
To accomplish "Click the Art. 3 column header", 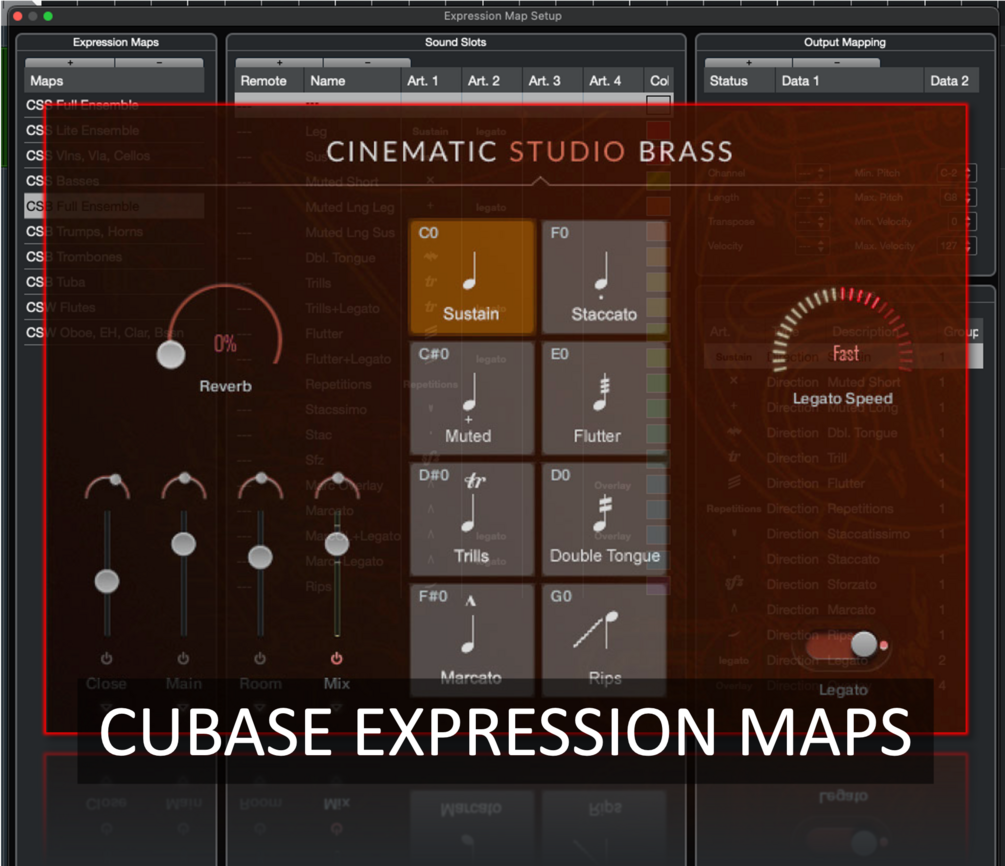I will point(553,81).
